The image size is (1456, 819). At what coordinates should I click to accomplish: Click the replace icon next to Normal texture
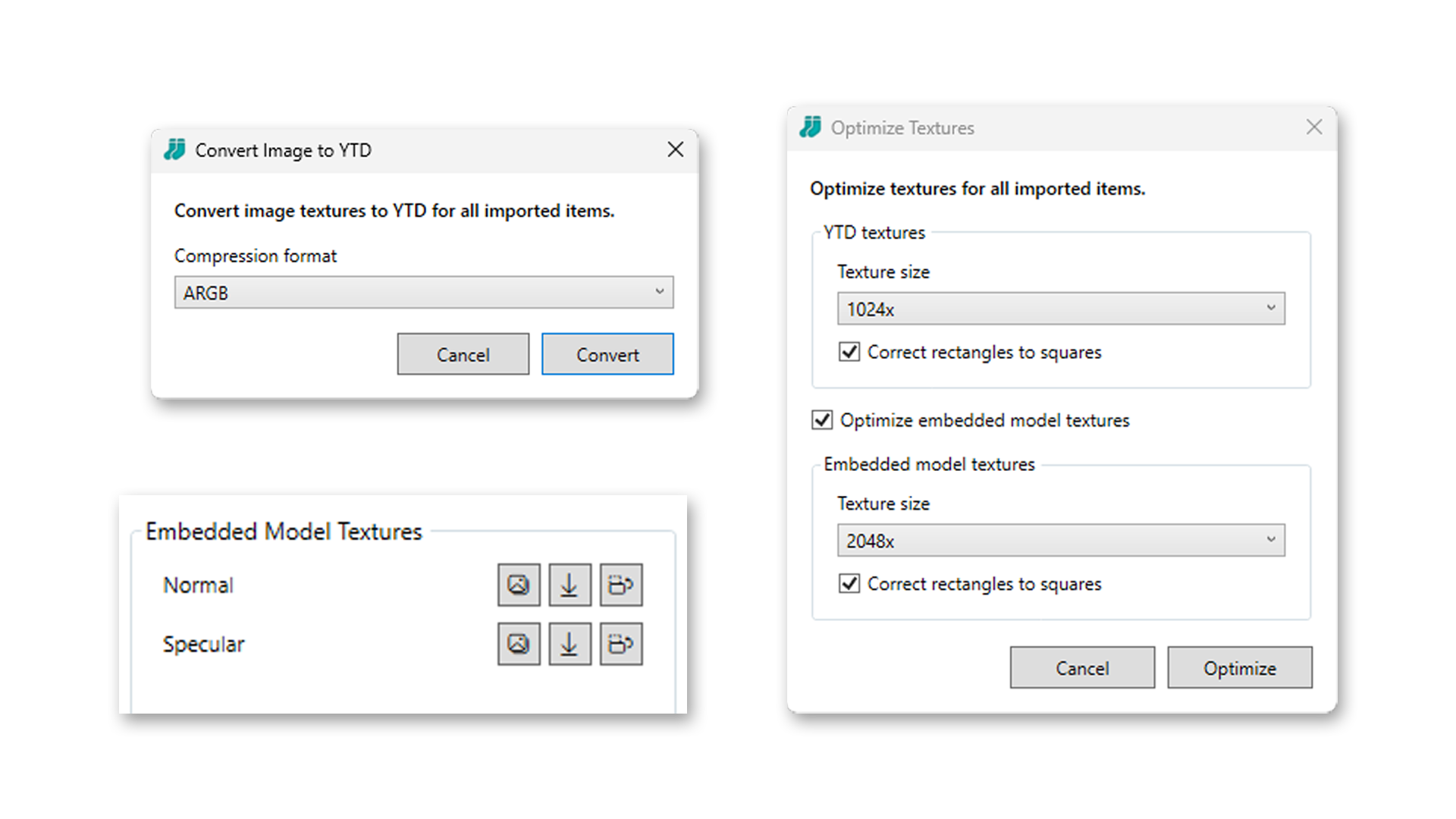[x=621, y=585]
